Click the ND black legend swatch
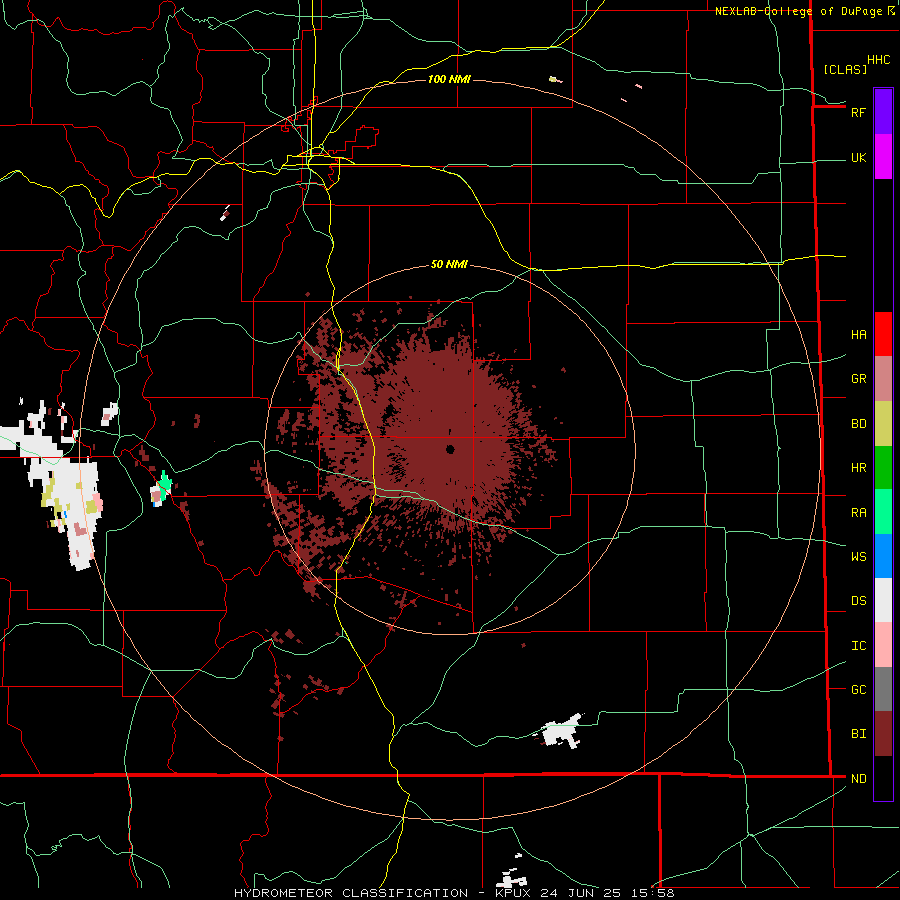Viewport: 900px width, 900px height. pos(883,778)
